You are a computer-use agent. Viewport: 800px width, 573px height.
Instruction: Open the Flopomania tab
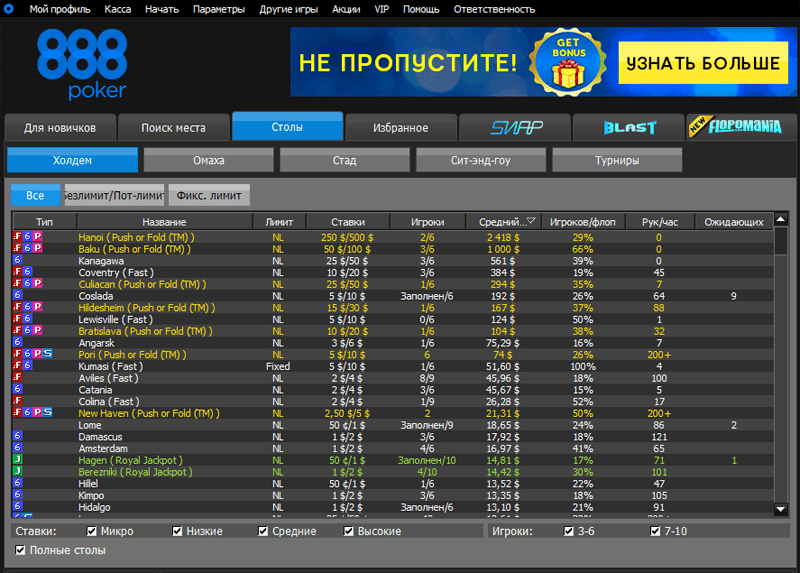pos(742,127)
